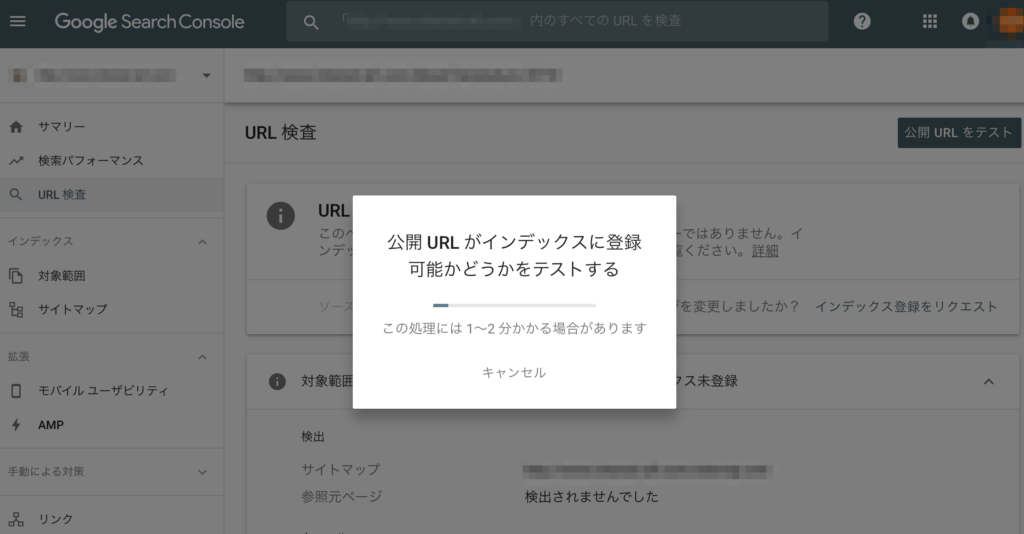Click the home icon beside サマリー
The image size is (1024, 534).
(16, 127)
